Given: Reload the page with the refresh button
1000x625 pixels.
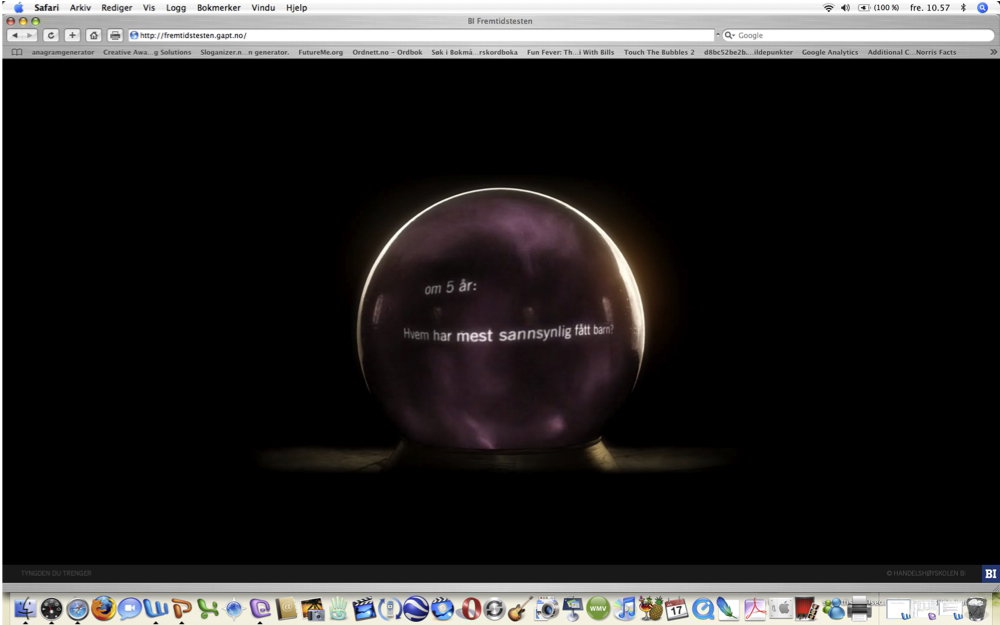Looking at the screenshot, I should (51, 36).
